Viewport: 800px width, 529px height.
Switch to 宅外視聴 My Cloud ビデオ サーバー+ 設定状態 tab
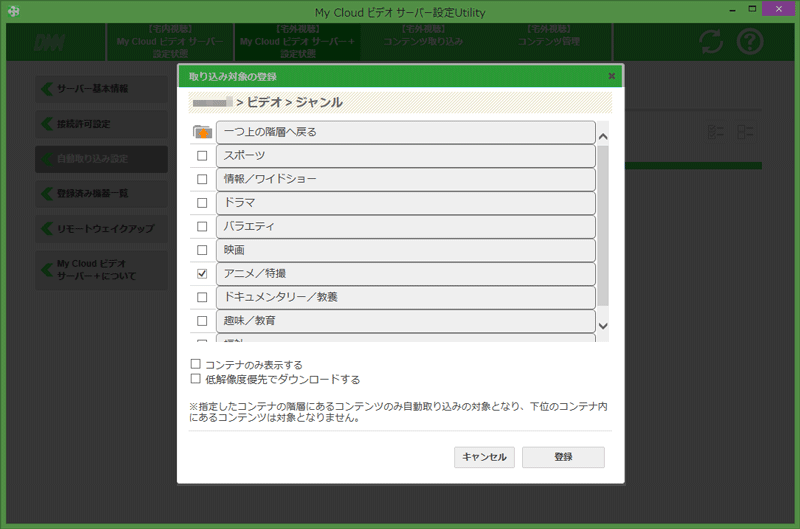(297, 41)
